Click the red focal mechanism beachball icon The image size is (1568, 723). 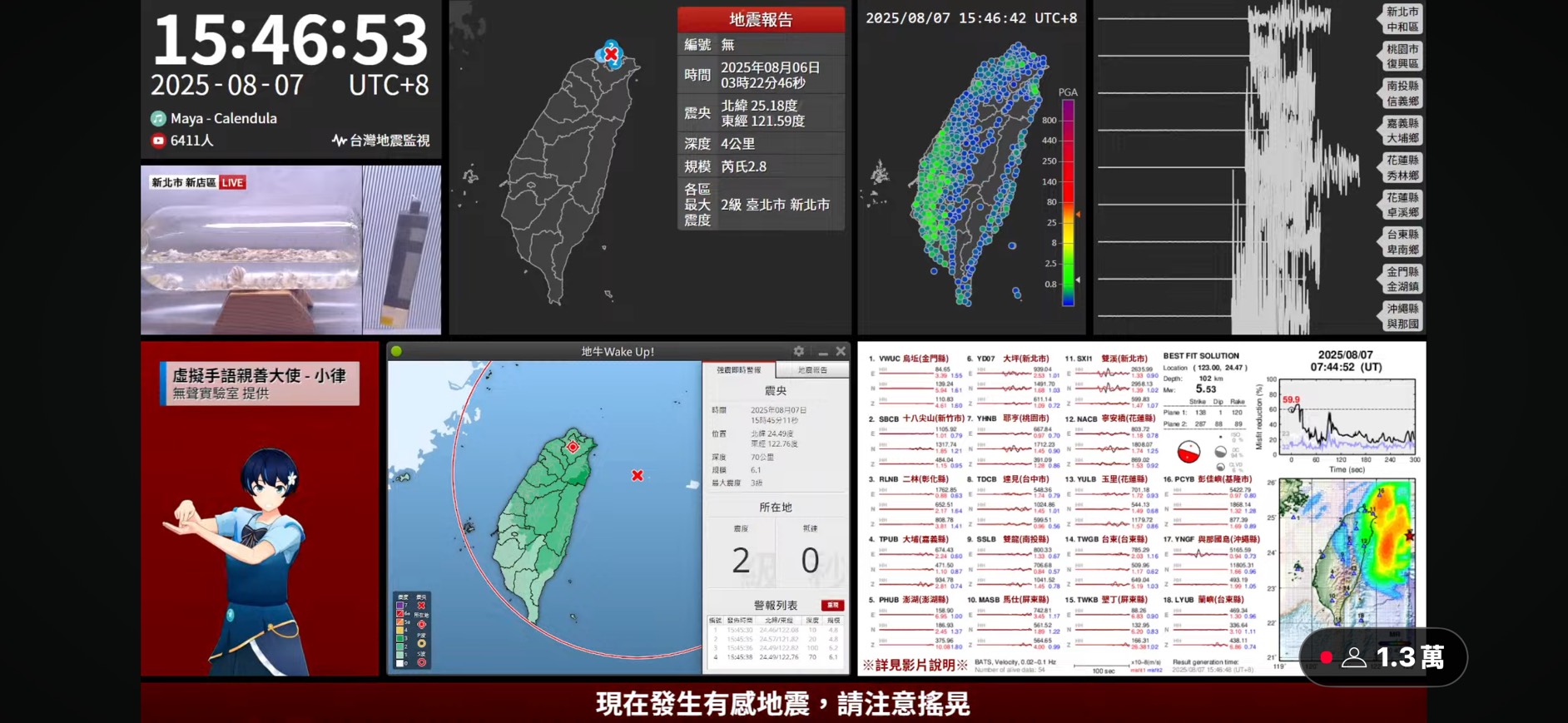click(1188, 452)
